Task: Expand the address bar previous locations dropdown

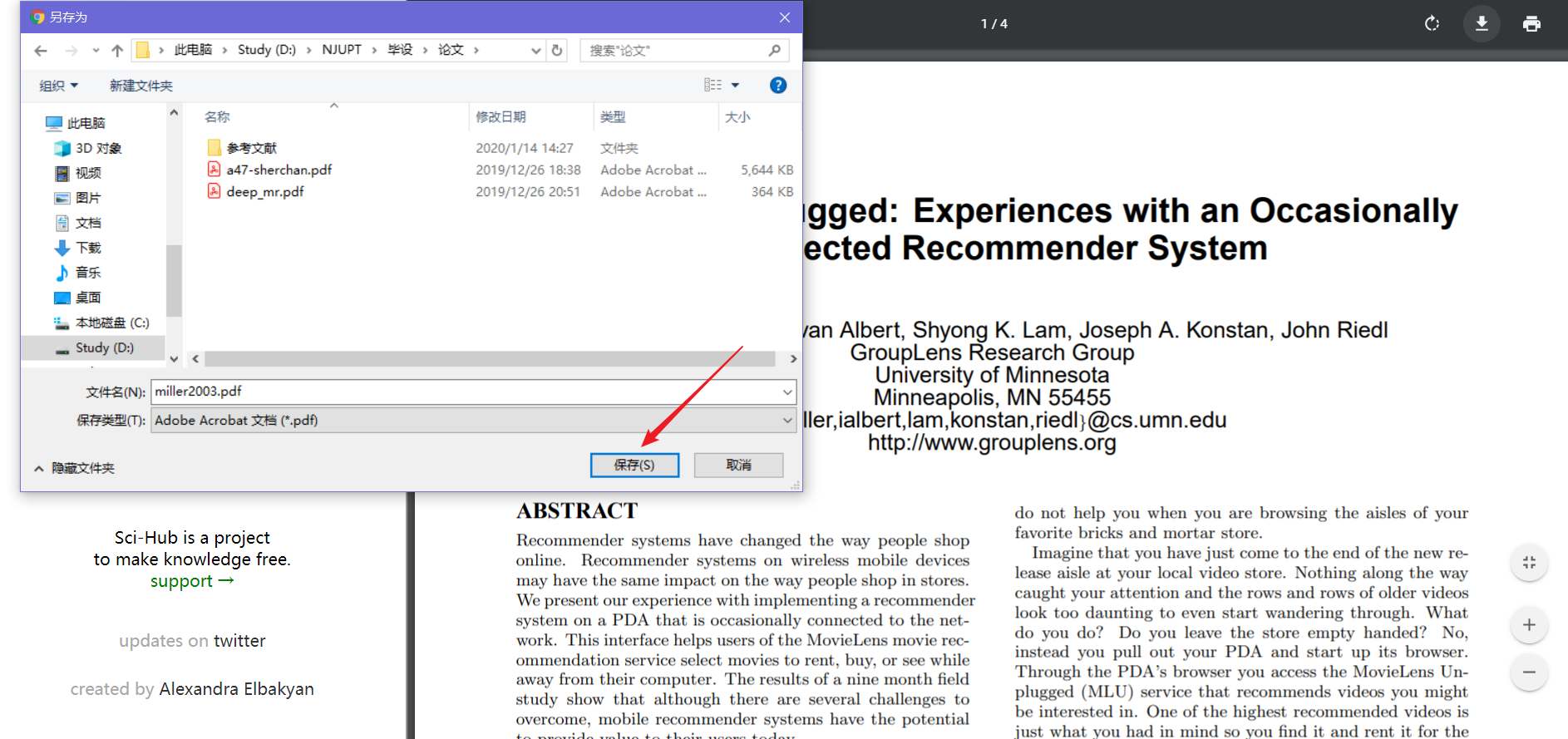Action: point(535,51)
